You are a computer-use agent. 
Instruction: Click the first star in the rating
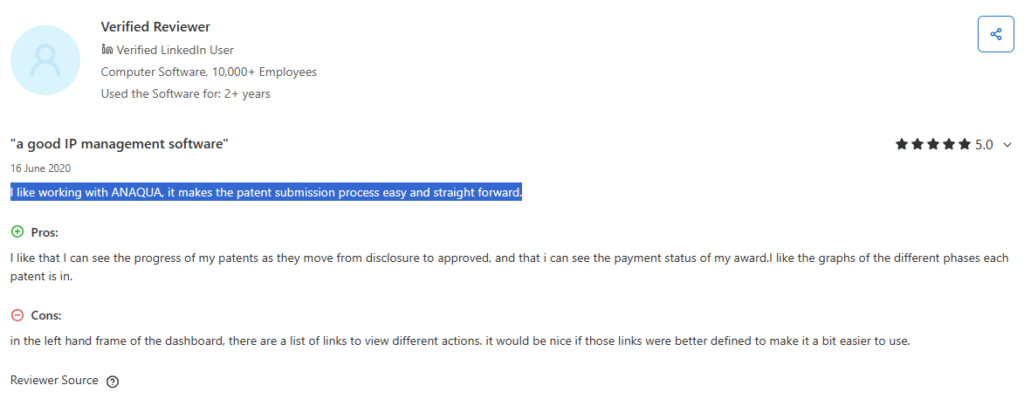pyautogui.click(x=901, y=145)
